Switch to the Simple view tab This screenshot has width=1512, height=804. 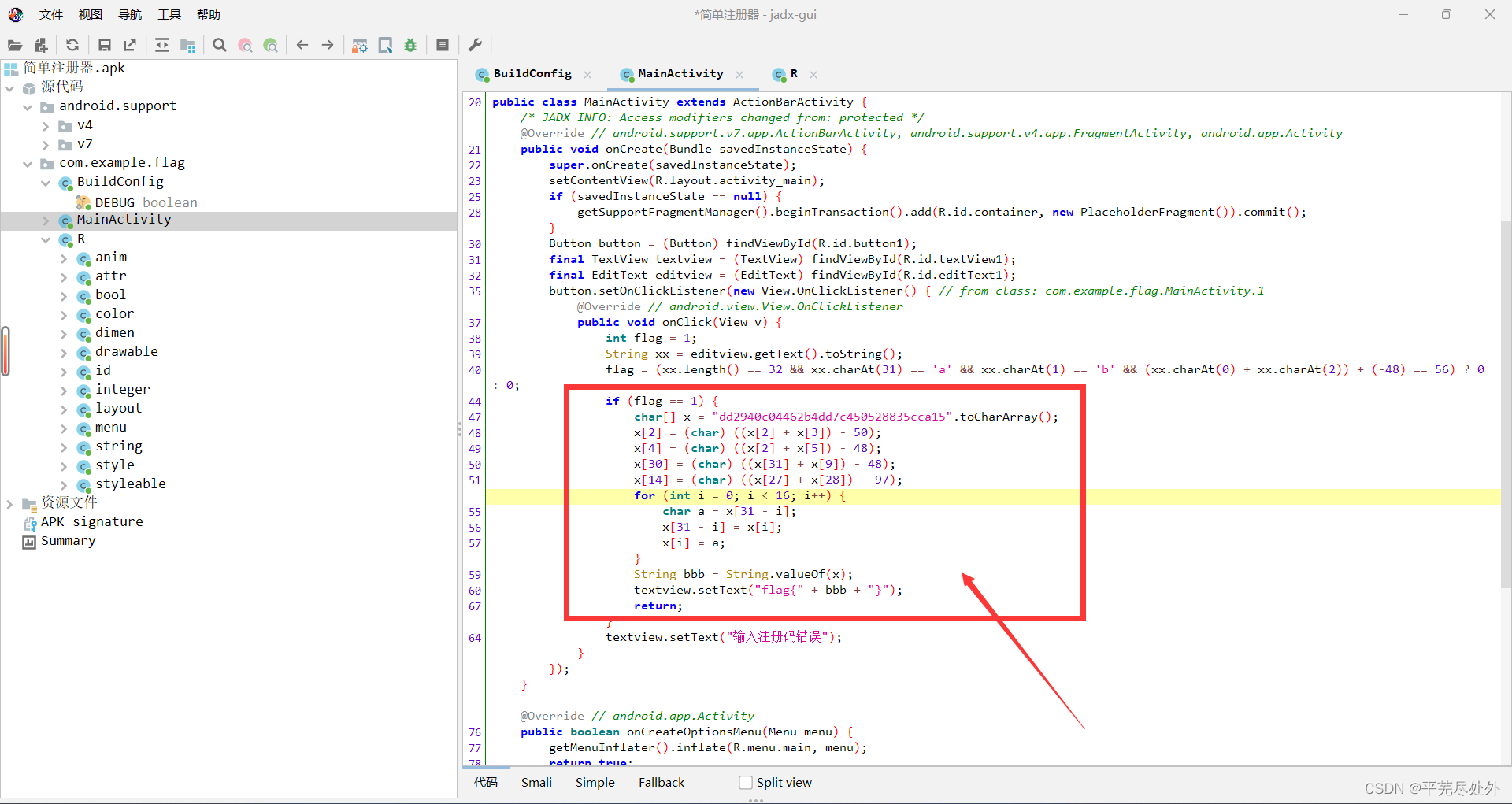pyautogui.click(x=595, y=783)
